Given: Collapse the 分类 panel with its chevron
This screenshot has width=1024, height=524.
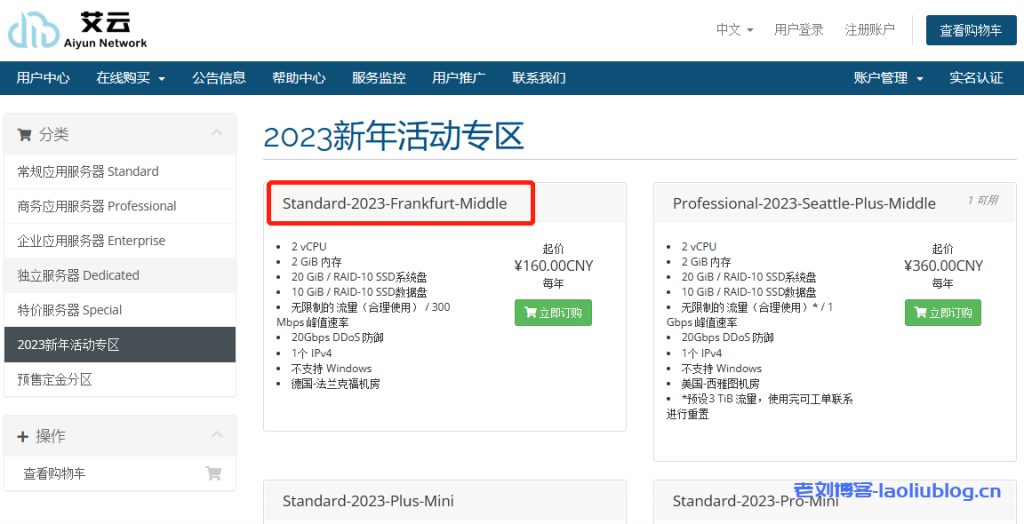Looking at the screenshot, I should [x=216, y=133].
